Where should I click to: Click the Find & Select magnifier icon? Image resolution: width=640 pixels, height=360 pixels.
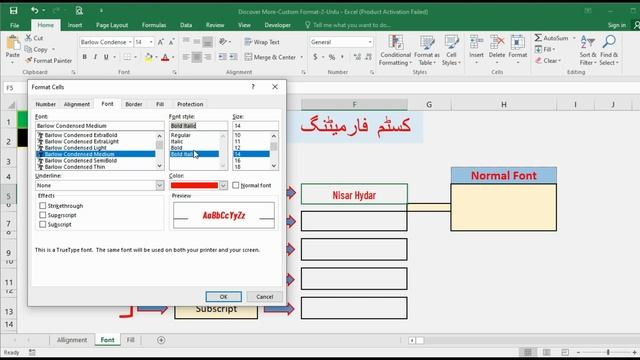tap(609, 42)
